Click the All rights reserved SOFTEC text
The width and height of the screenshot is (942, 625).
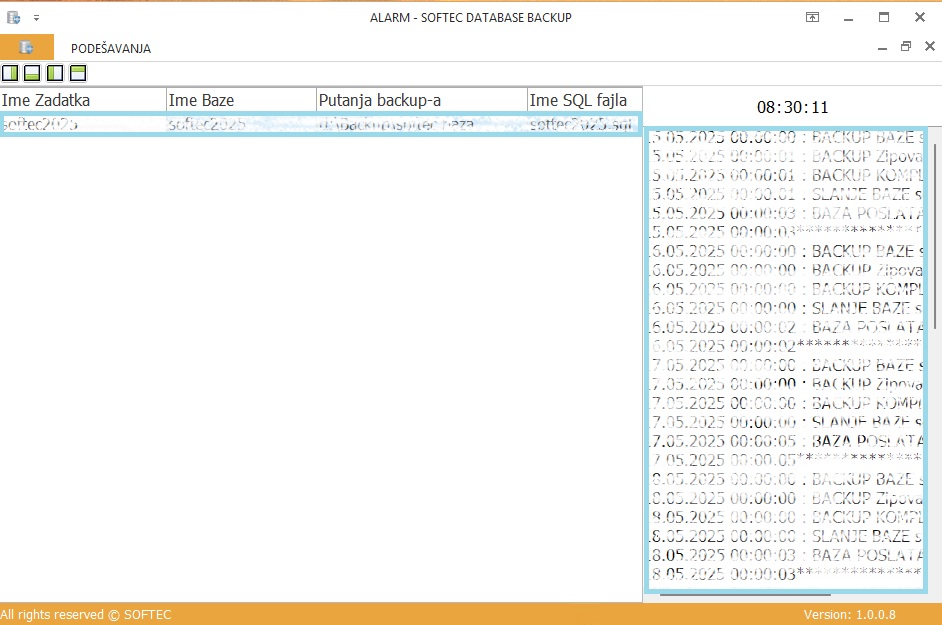click(85, 615)
